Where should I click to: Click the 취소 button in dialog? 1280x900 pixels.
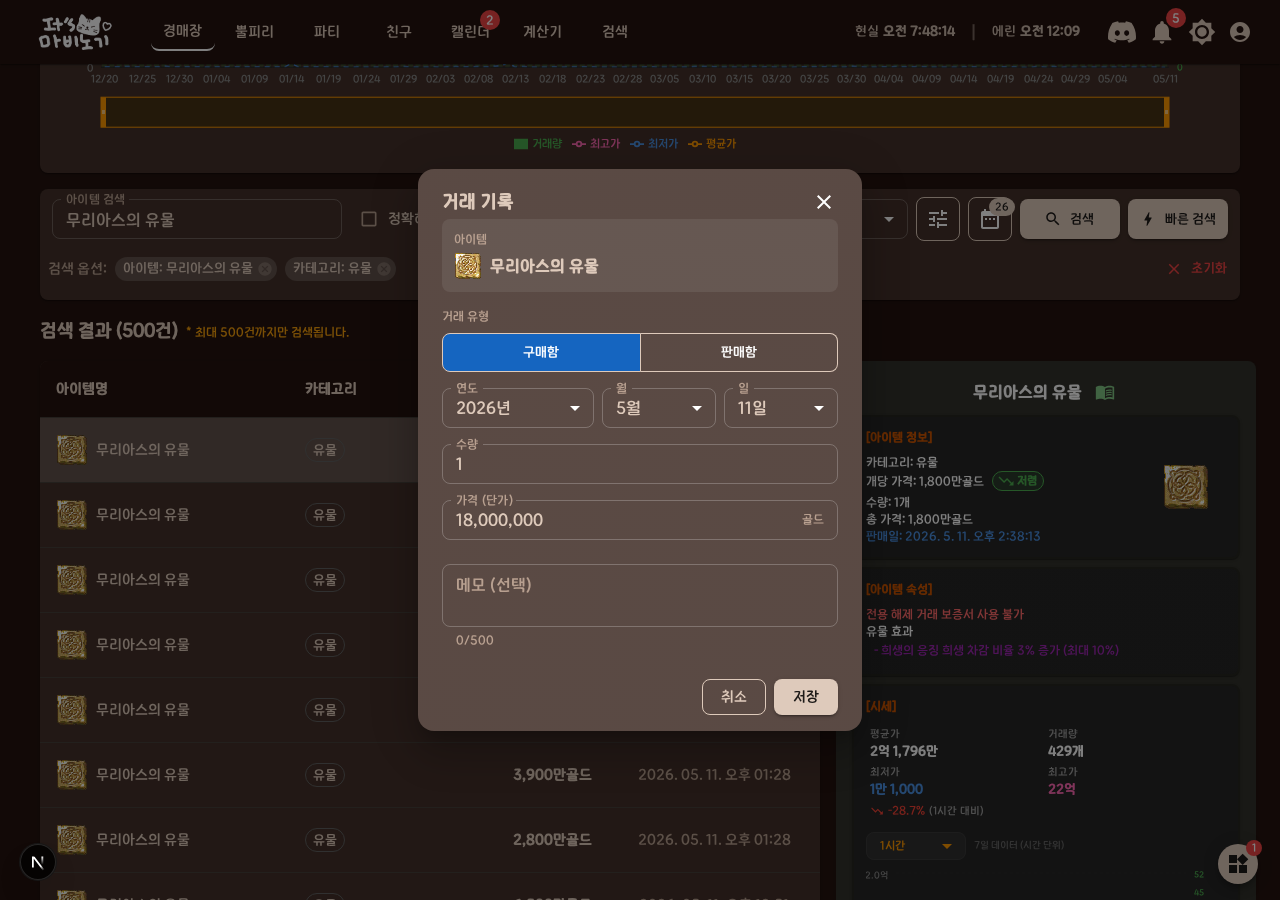click(734, 697)
